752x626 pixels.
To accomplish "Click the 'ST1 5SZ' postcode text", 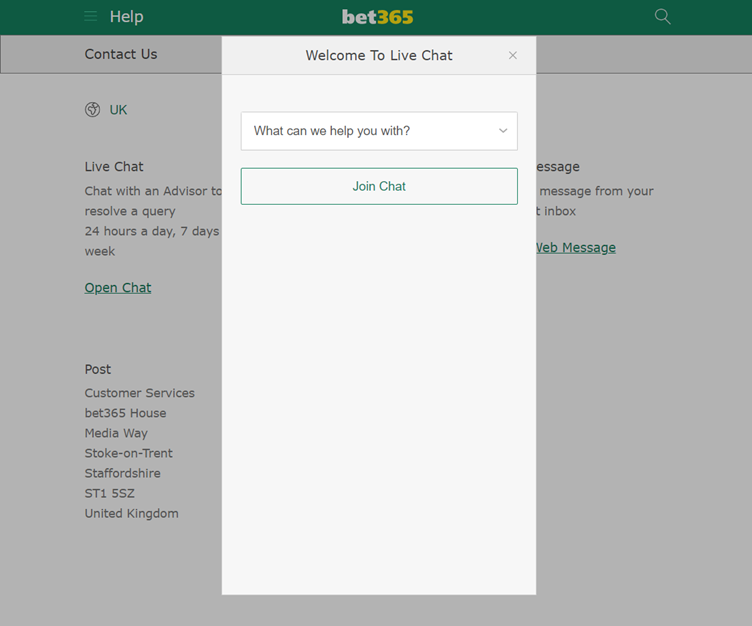I will 110,494.
